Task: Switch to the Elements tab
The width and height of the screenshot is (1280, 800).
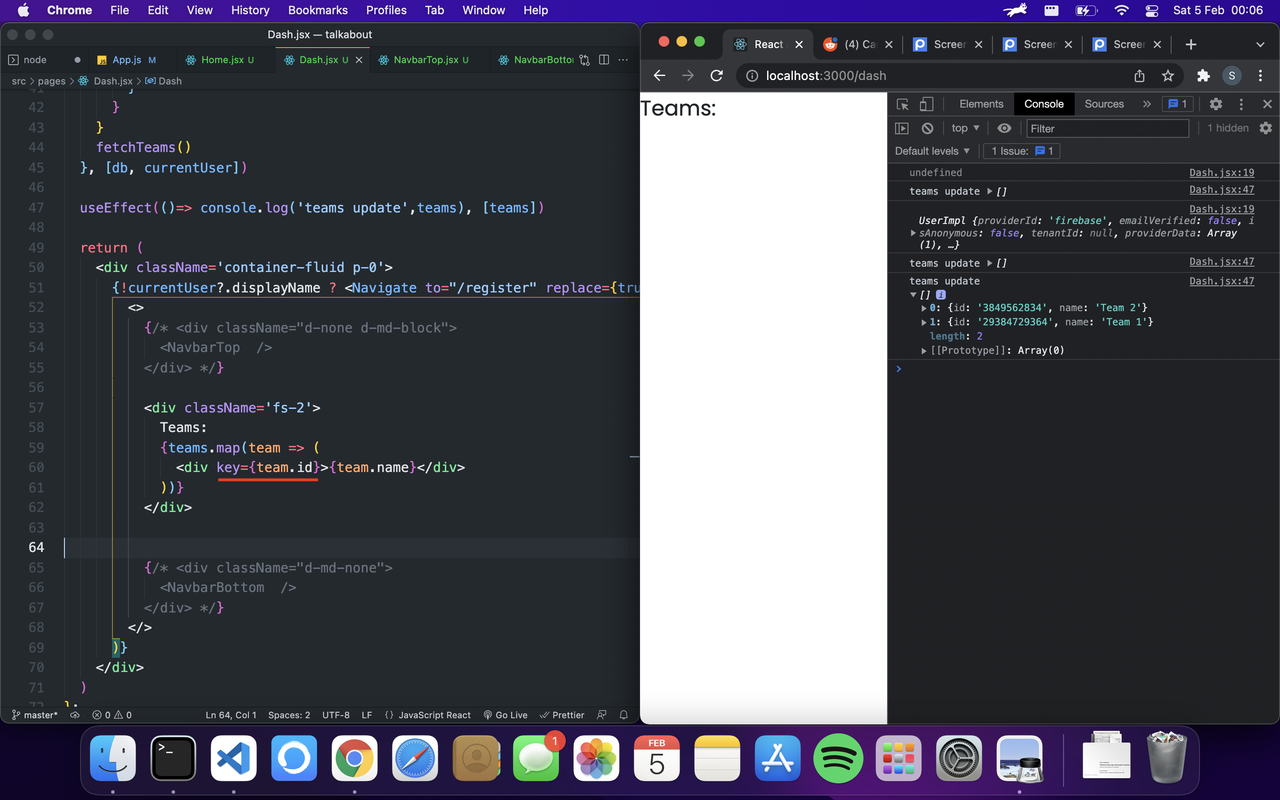Action: [981, 103]
